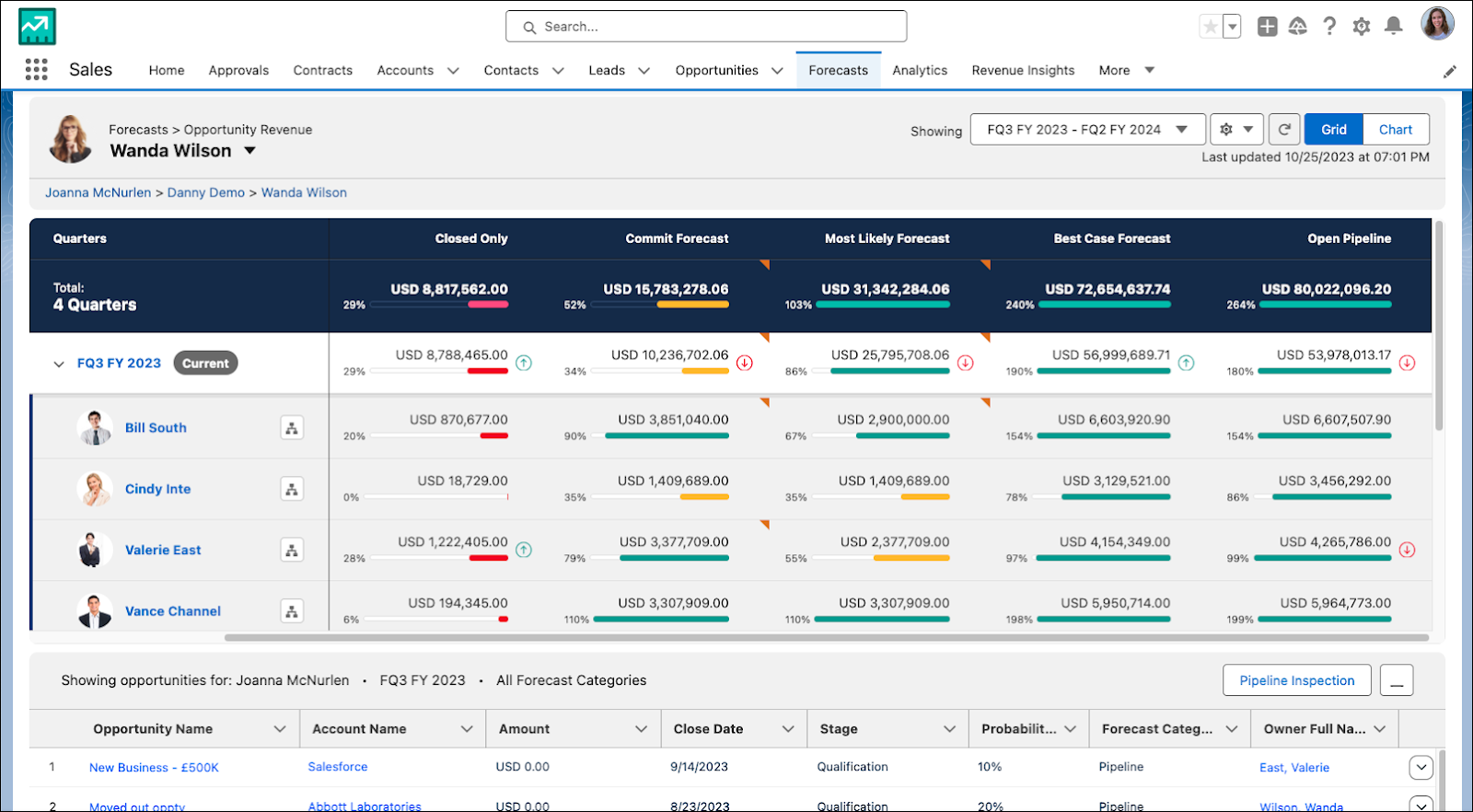This screenshot has width=1473, height=812.
Task: Select the Grid view toggle
Action: 1334,130
